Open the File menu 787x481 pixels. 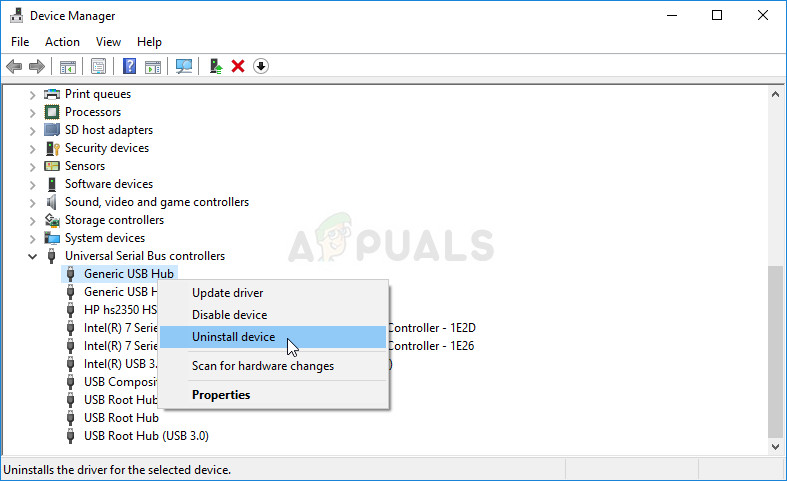(x=20, y=42)
